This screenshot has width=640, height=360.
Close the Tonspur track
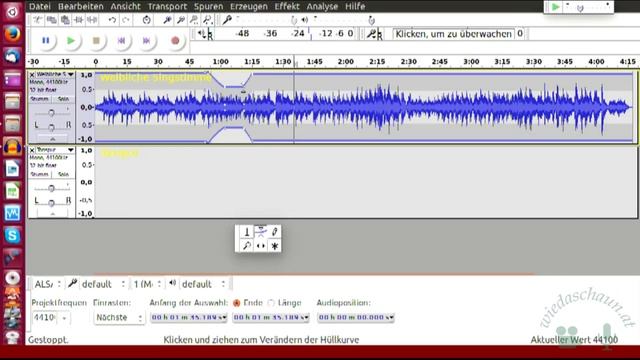(x=32, y=150)
